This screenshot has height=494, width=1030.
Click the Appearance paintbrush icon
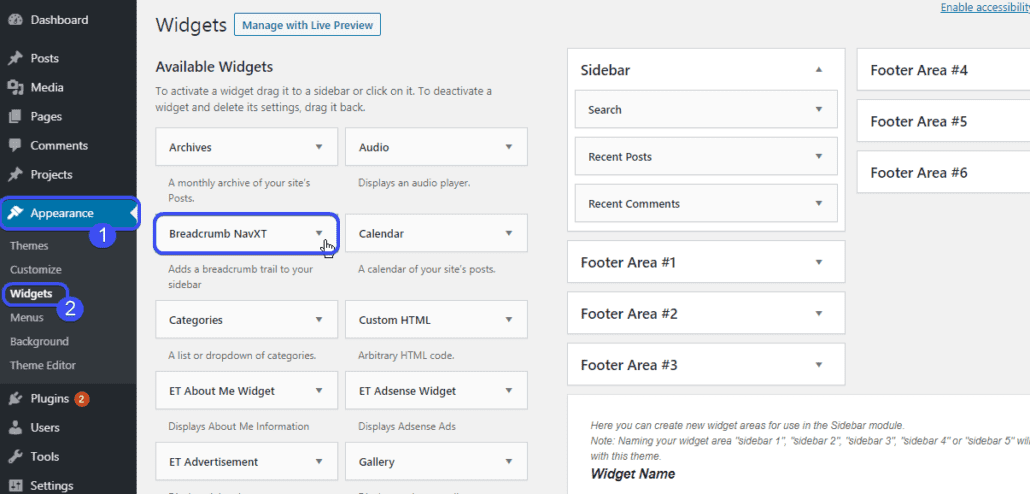[x=15, y=213]
